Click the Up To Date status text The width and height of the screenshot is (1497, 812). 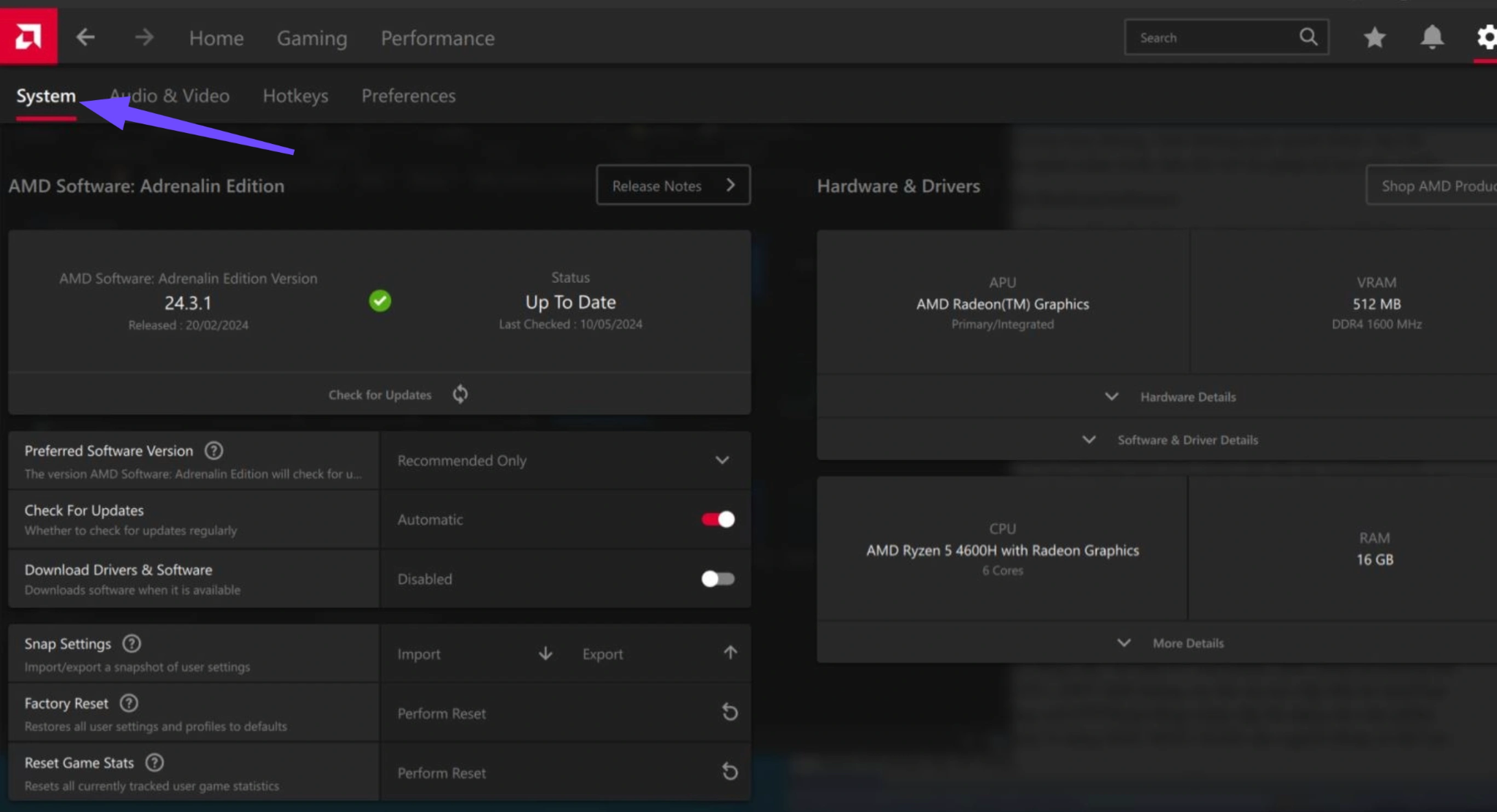pos(571,302)
